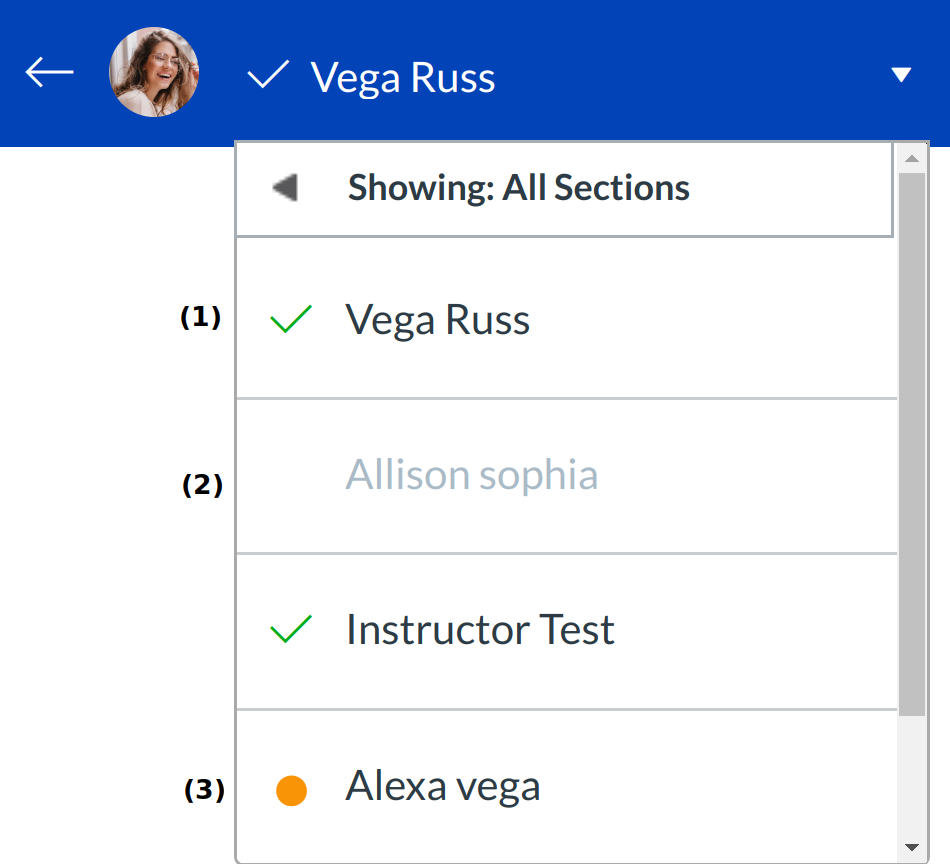Viewport: 950px width, 864px height.
Task: Click the (1) annotation label
Action: (x=200, y=318)
